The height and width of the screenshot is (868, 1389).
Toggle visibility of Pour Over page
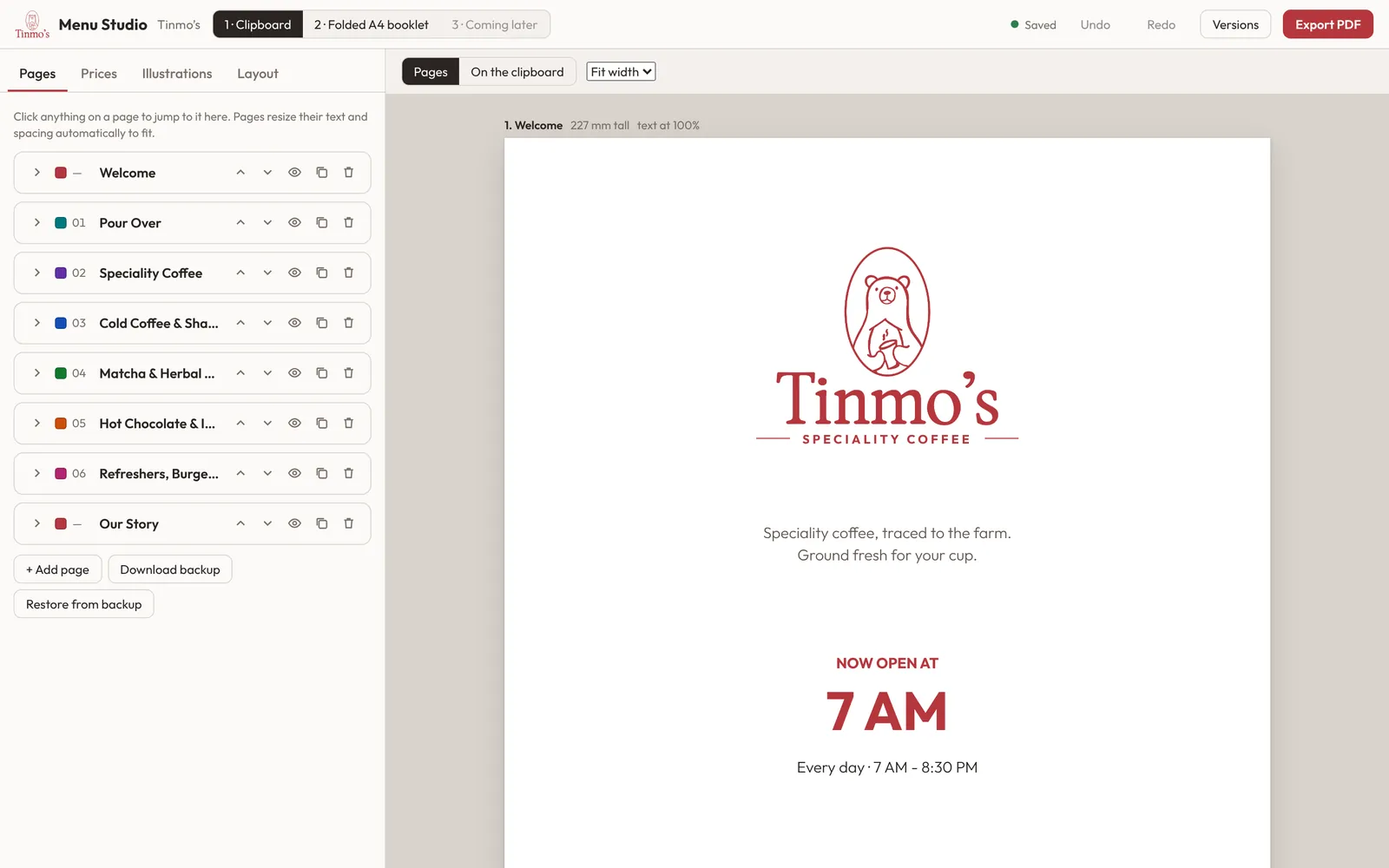pos(294,223)
